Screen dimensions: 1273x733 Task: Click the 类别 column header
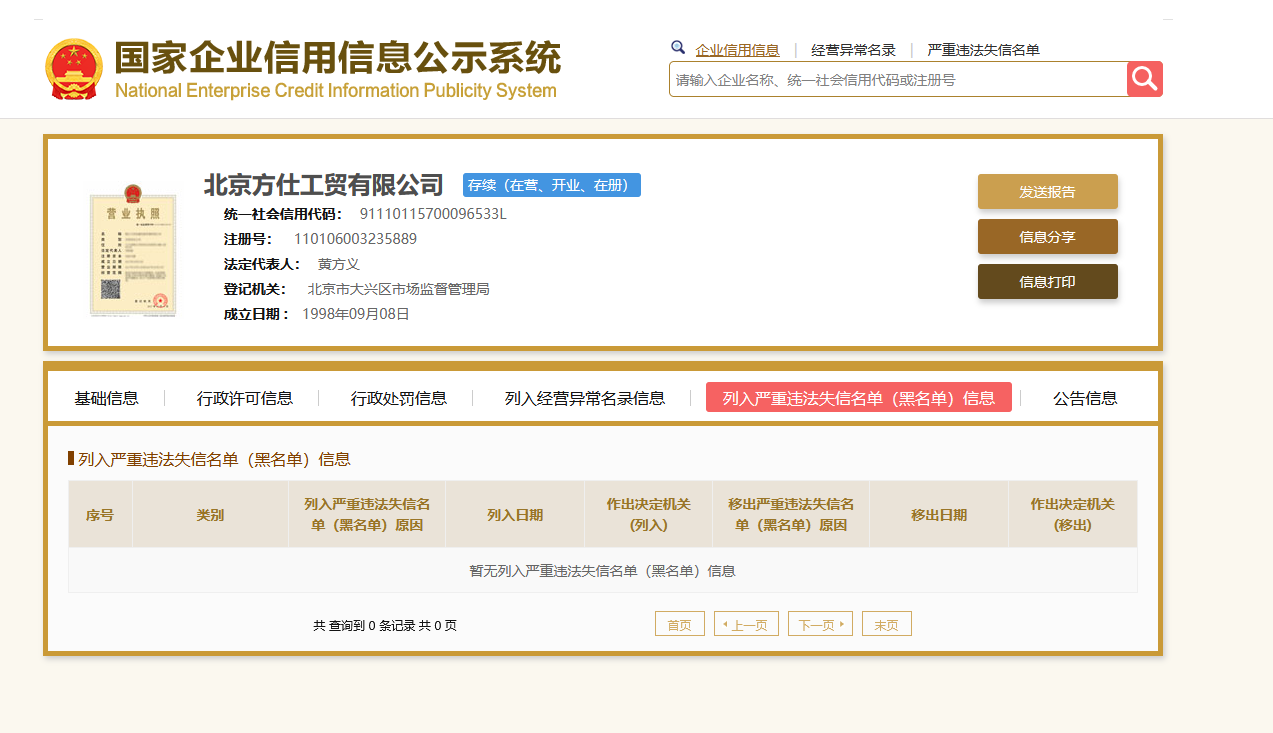tap(210, 515)
